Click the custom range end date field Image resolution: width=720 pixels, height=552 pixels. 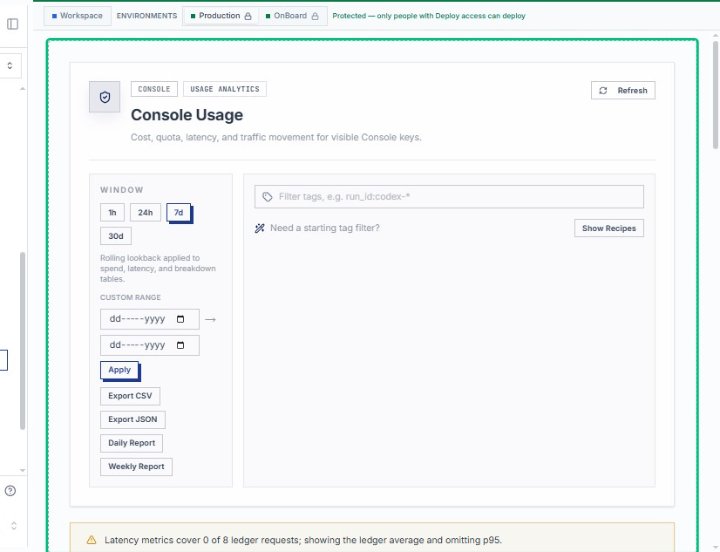tap(150, 345)
